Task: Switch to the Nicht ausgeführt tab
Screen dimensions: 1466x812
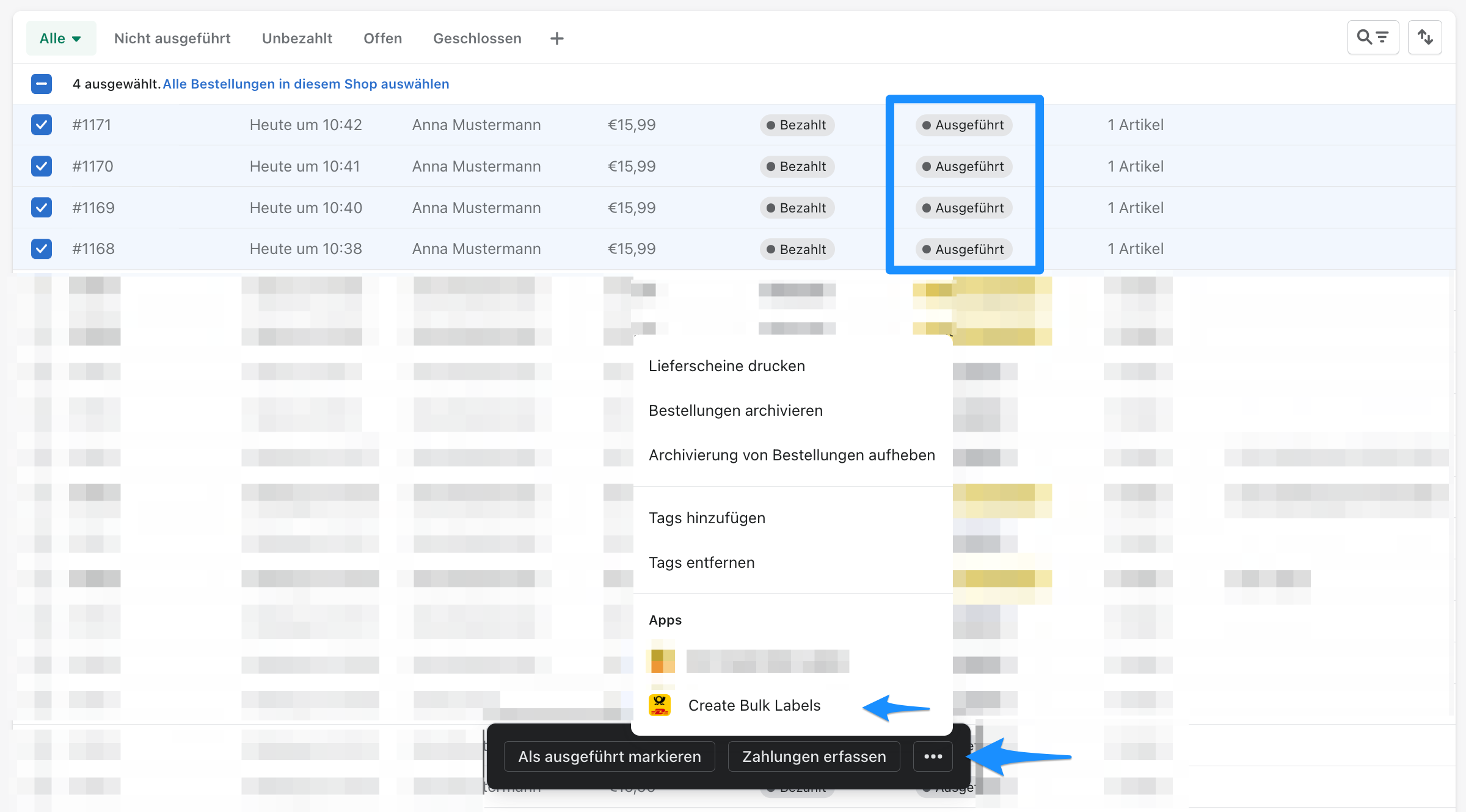Action: click(172, 38)
